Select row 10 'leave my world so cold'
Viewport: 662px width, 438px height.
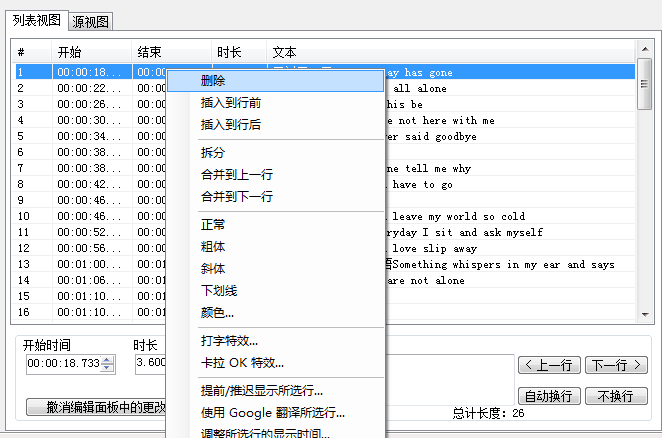(324, 216)
